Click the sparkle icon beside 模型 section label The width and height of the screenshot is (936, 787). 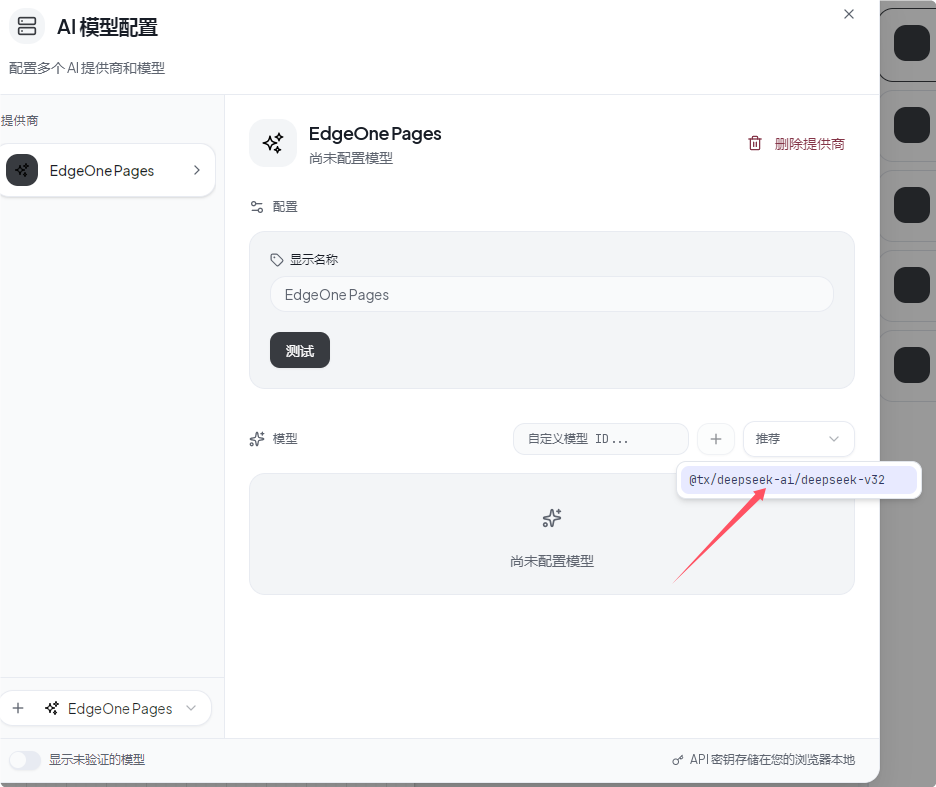coord(257,439)
